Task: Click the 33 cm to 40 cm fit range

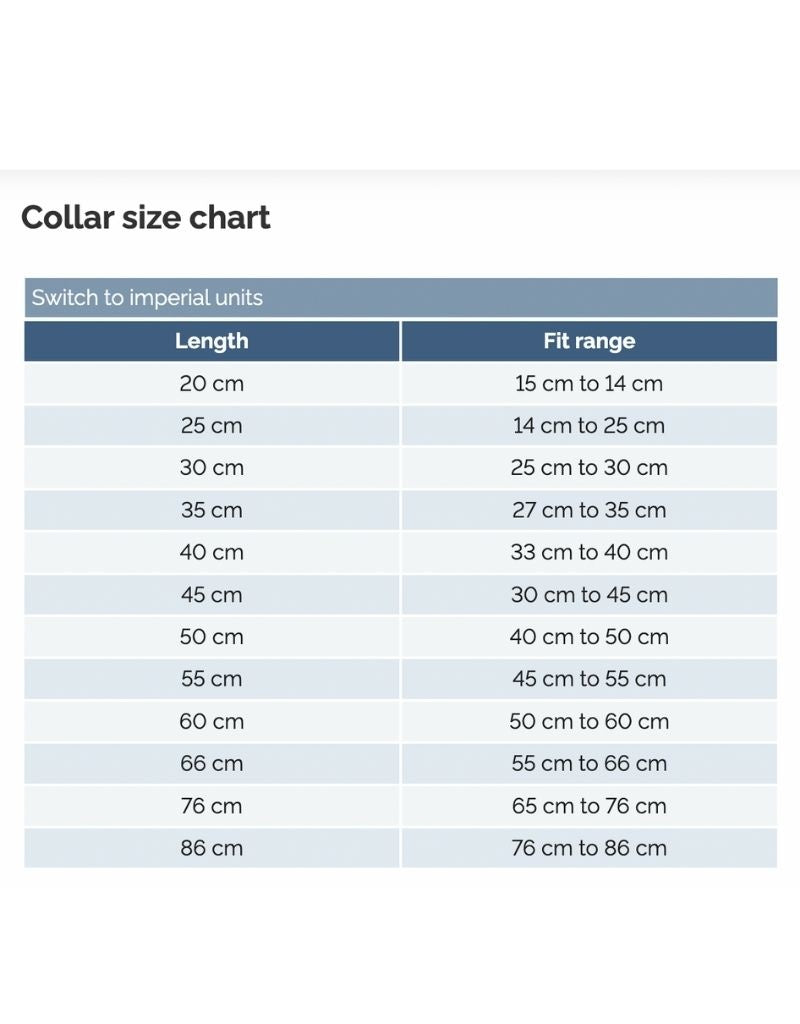Action: (x=589, y=552)
